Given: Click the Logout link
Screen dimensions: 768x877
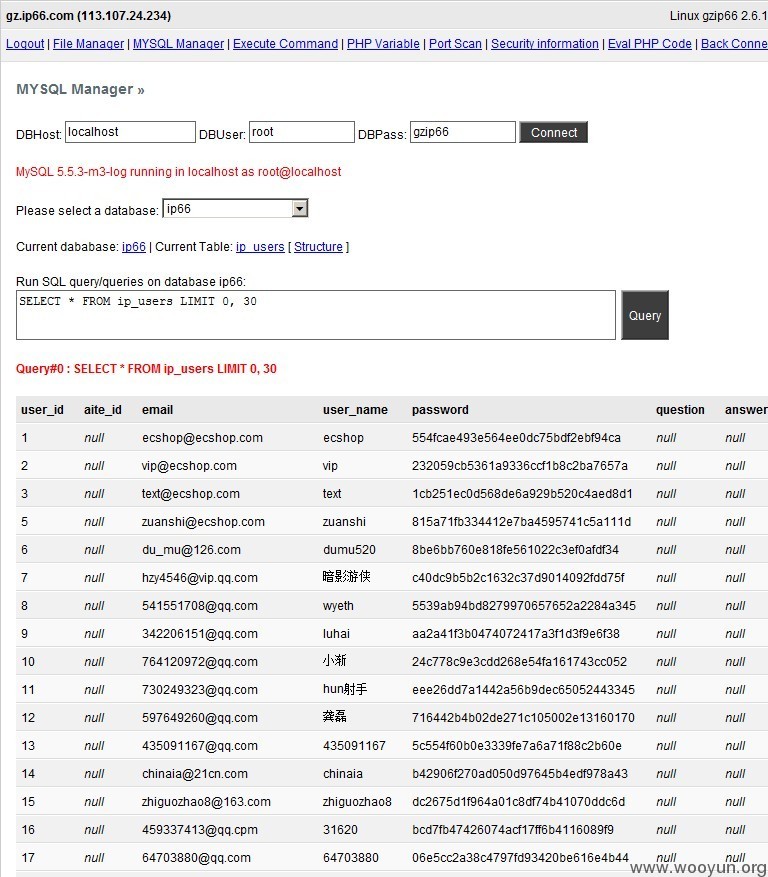Looking at the screenshot, I should (x=25, y=44).
